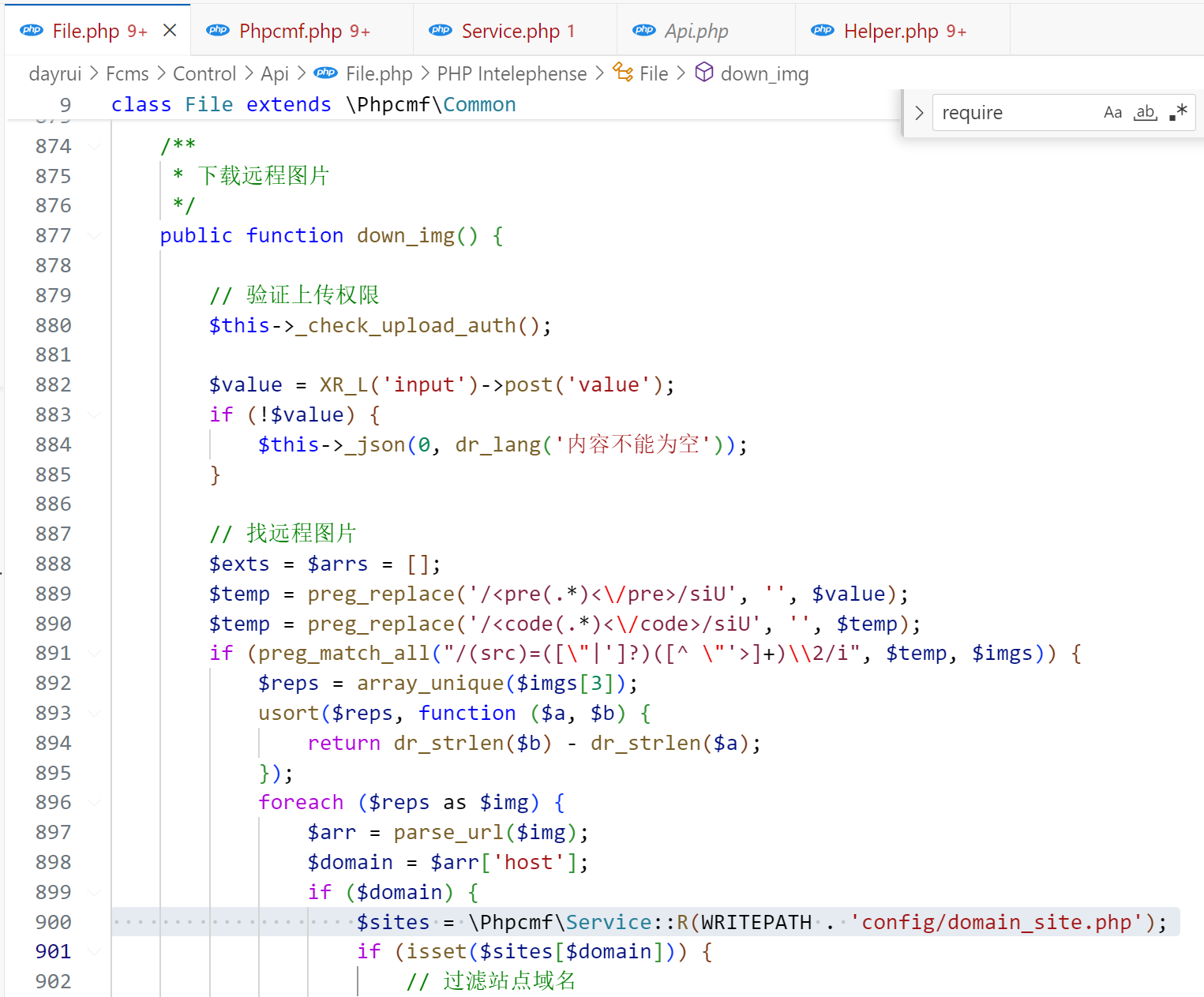Click PHP icon on Helper.php tab

(823, 31)
